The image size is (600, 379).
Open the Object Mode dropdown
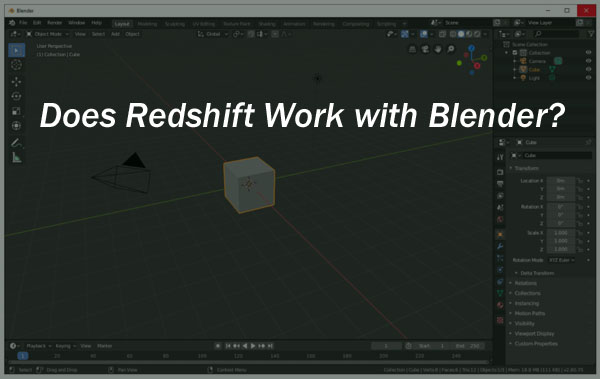(47, 34)
